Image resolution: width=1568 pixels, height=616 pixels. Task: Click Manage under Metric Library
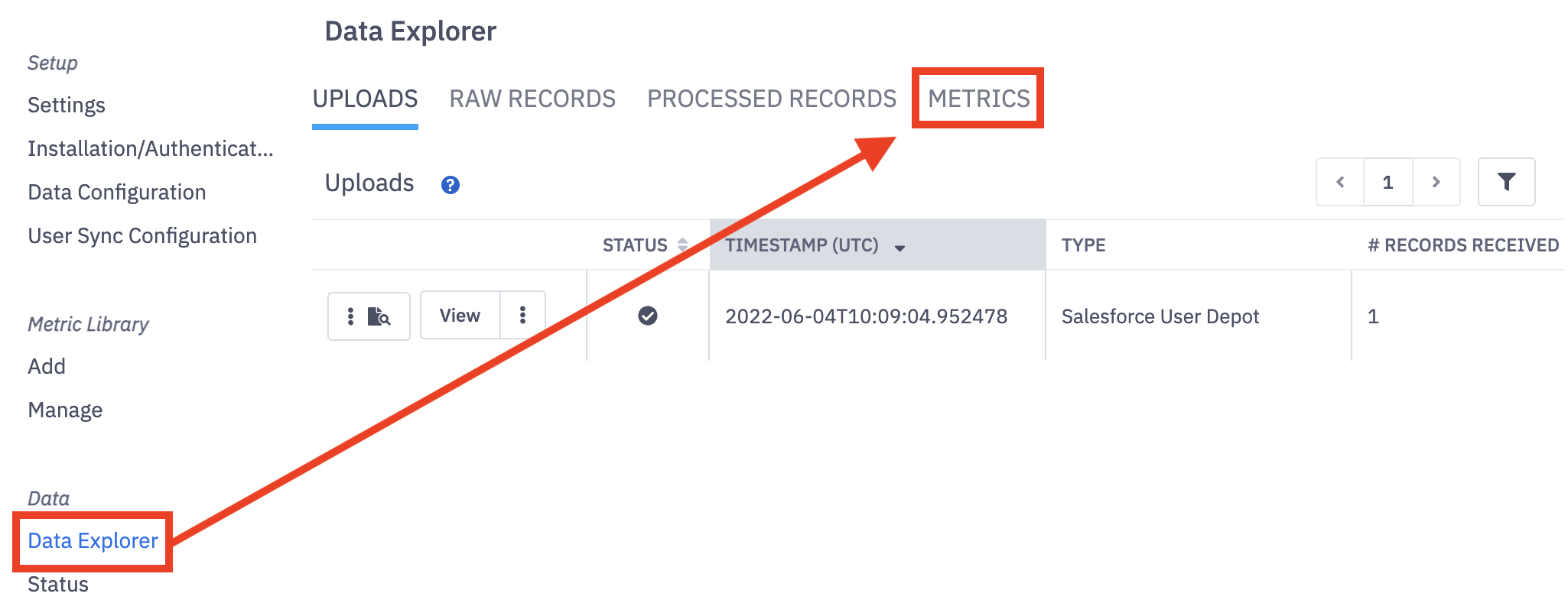65,410
